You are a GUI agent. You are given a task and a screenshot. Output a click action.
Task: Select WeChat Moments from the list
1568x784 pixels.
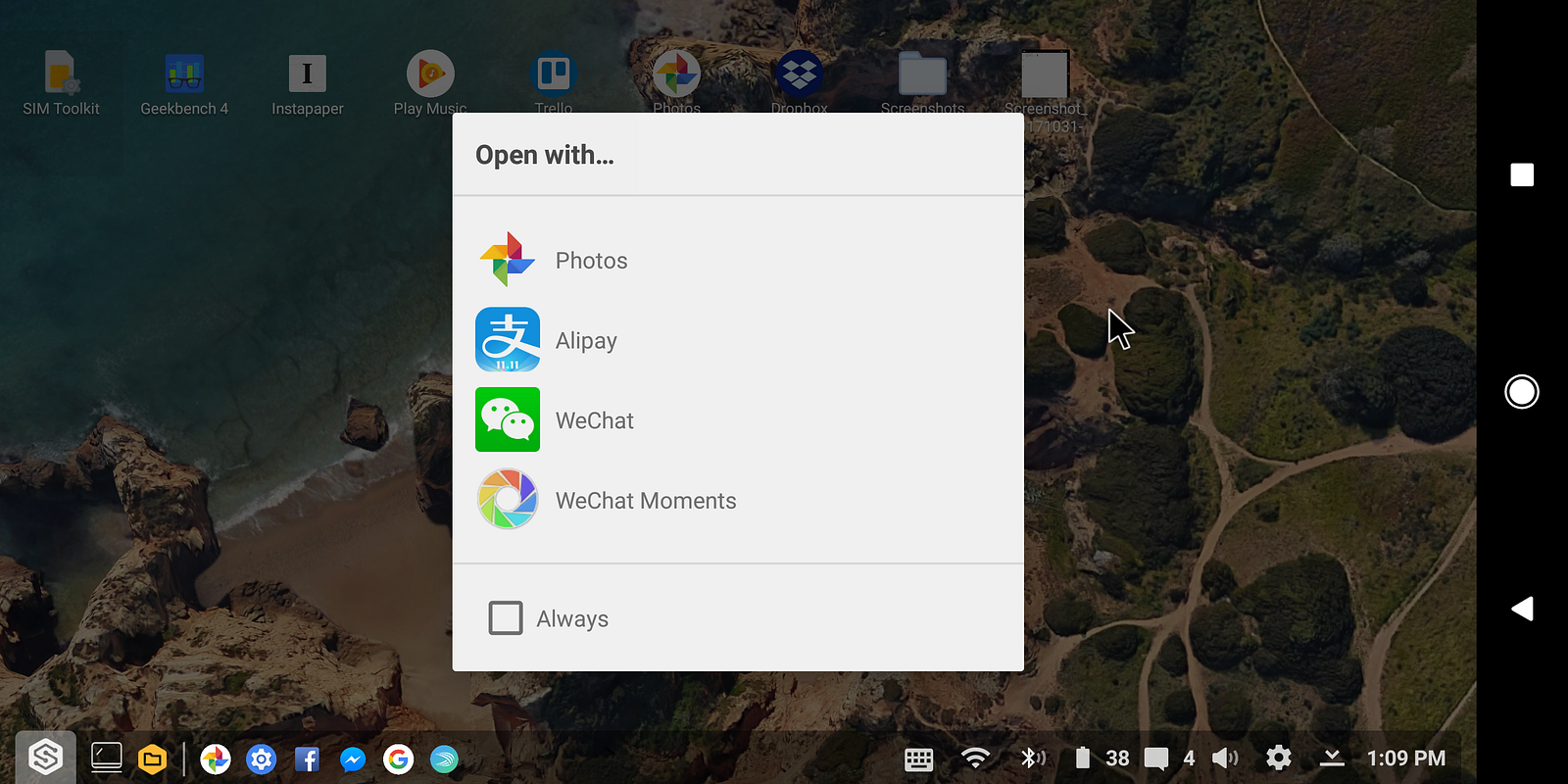738,500
